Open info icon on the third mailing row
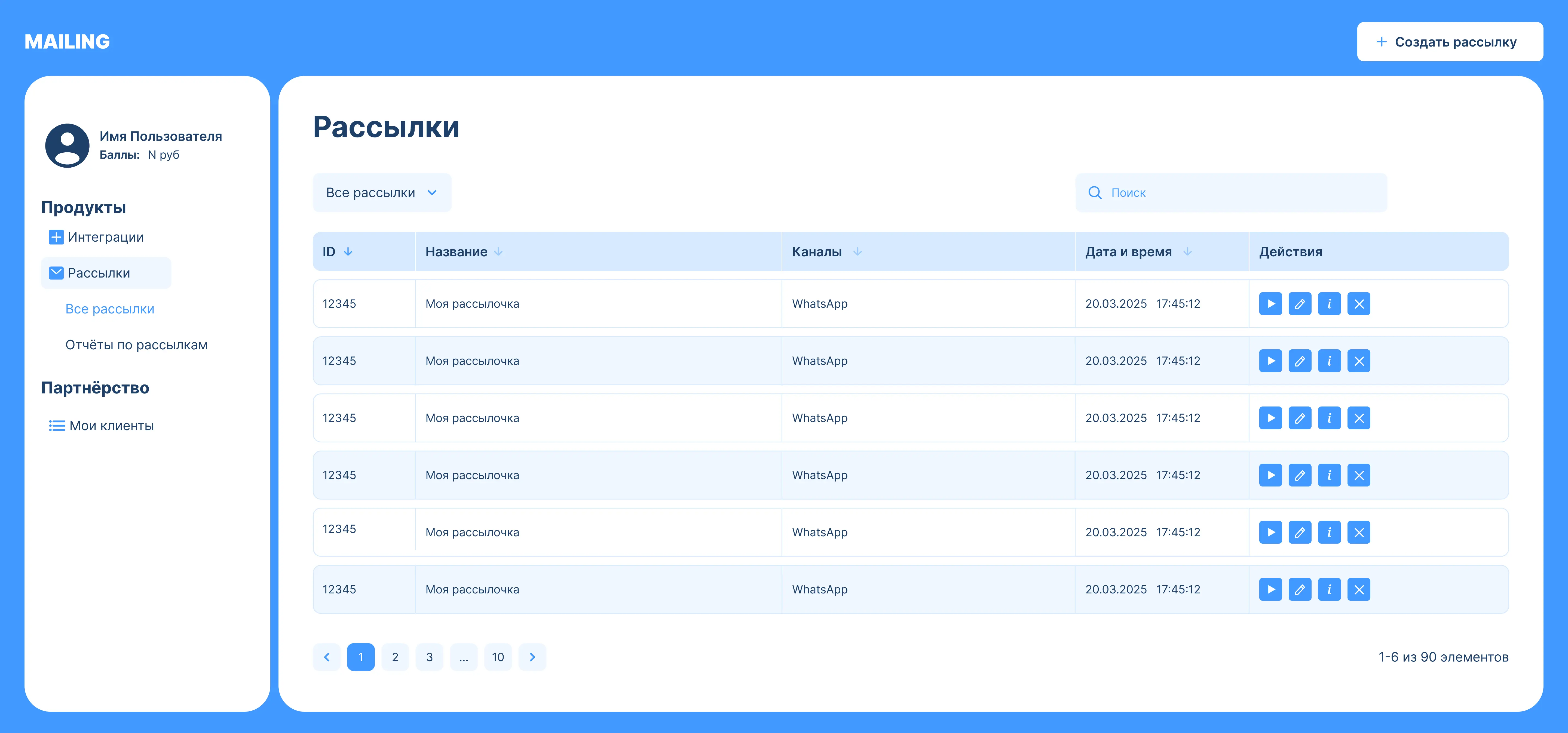Image resolution: width=1568 pixels, height=733 pixels. pyautogui.click(x=1329, y=418)
